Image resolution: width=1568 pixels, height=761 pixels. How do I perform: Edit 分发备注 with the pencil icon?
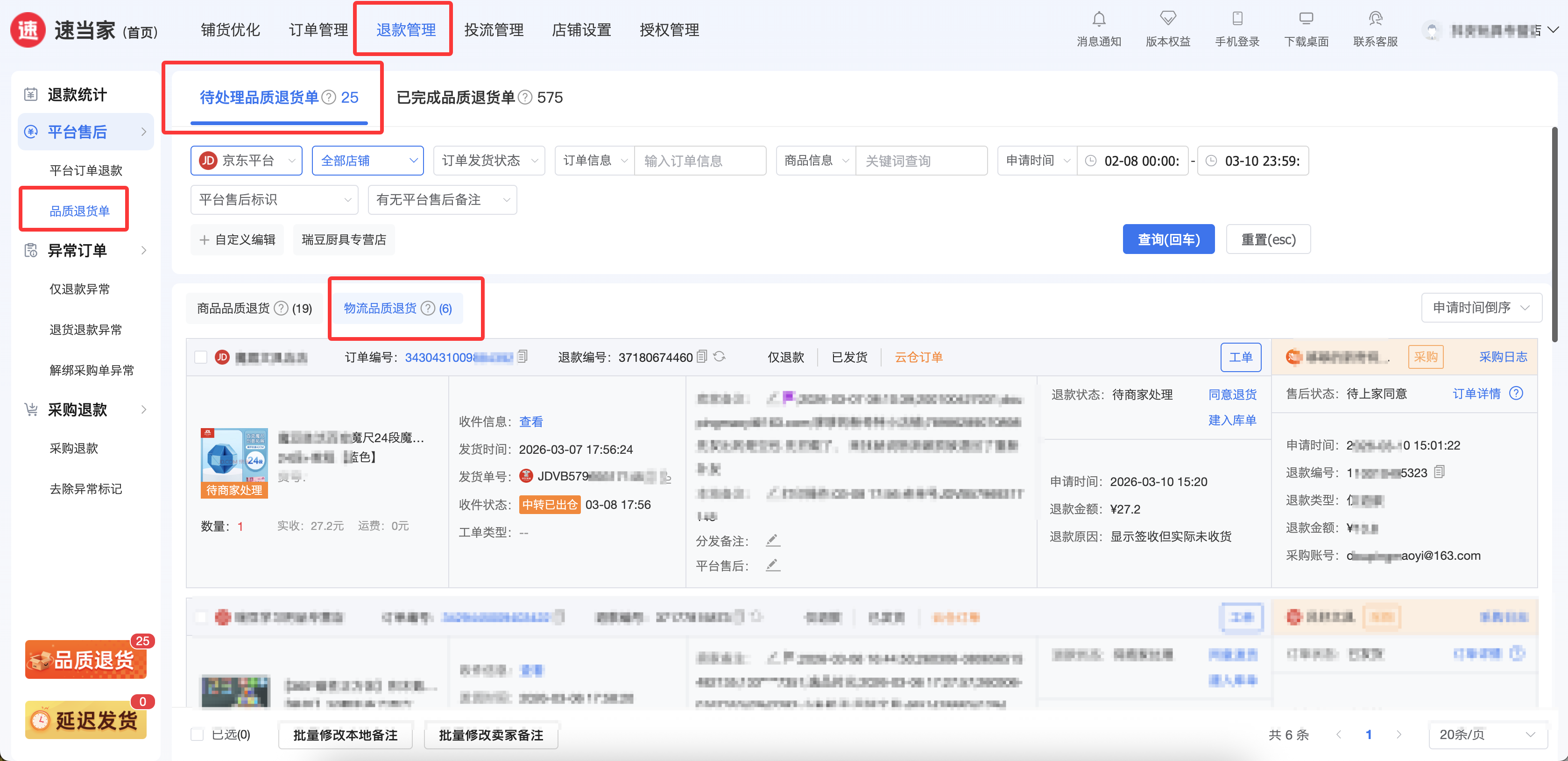click(x=772, y=540)
